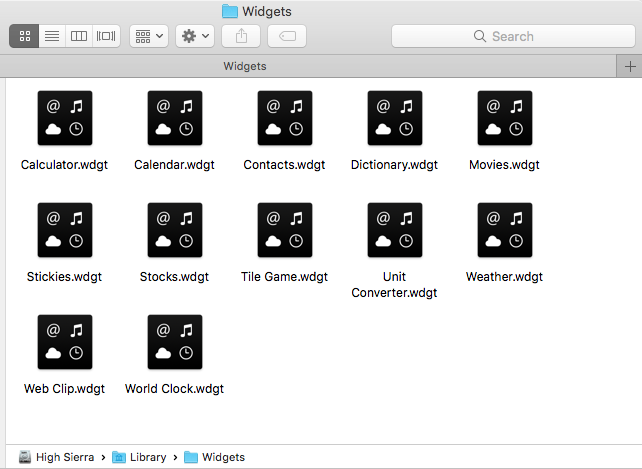The width and height of the screenshot is (642, 469).
Task: Click the Edit Tags button
Action: point(287,36)
